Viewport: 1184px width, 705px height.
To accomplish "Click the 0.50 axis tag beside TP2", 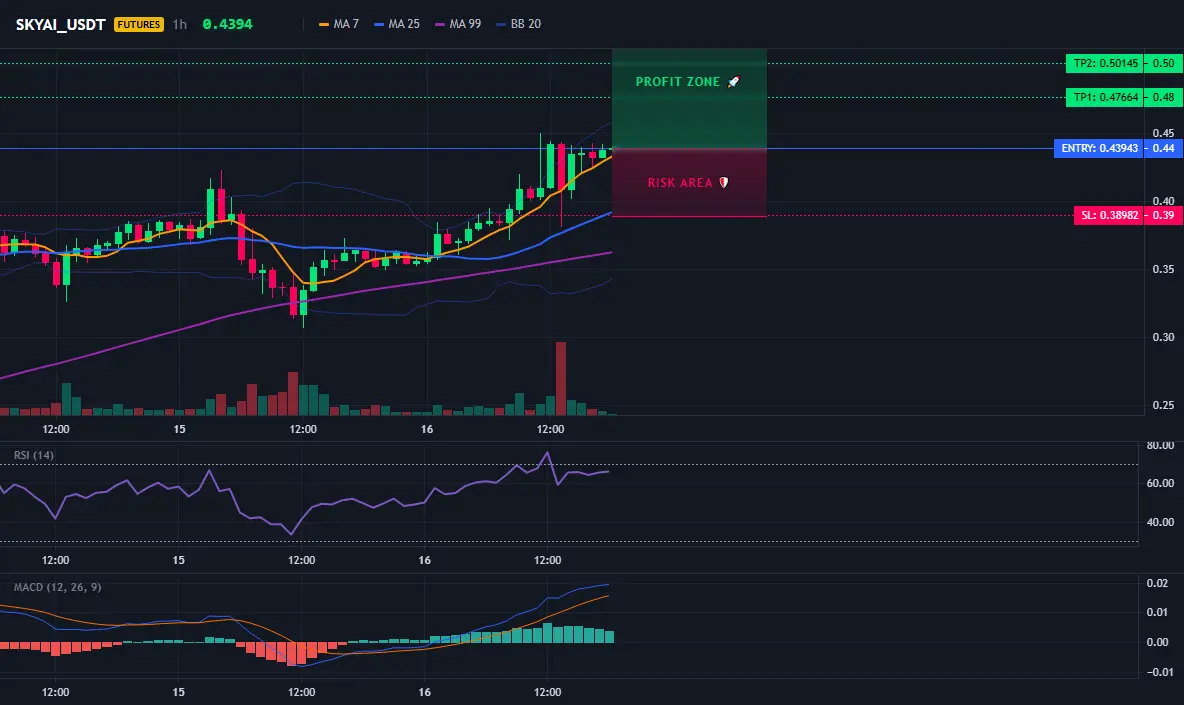I will 1164,63.
